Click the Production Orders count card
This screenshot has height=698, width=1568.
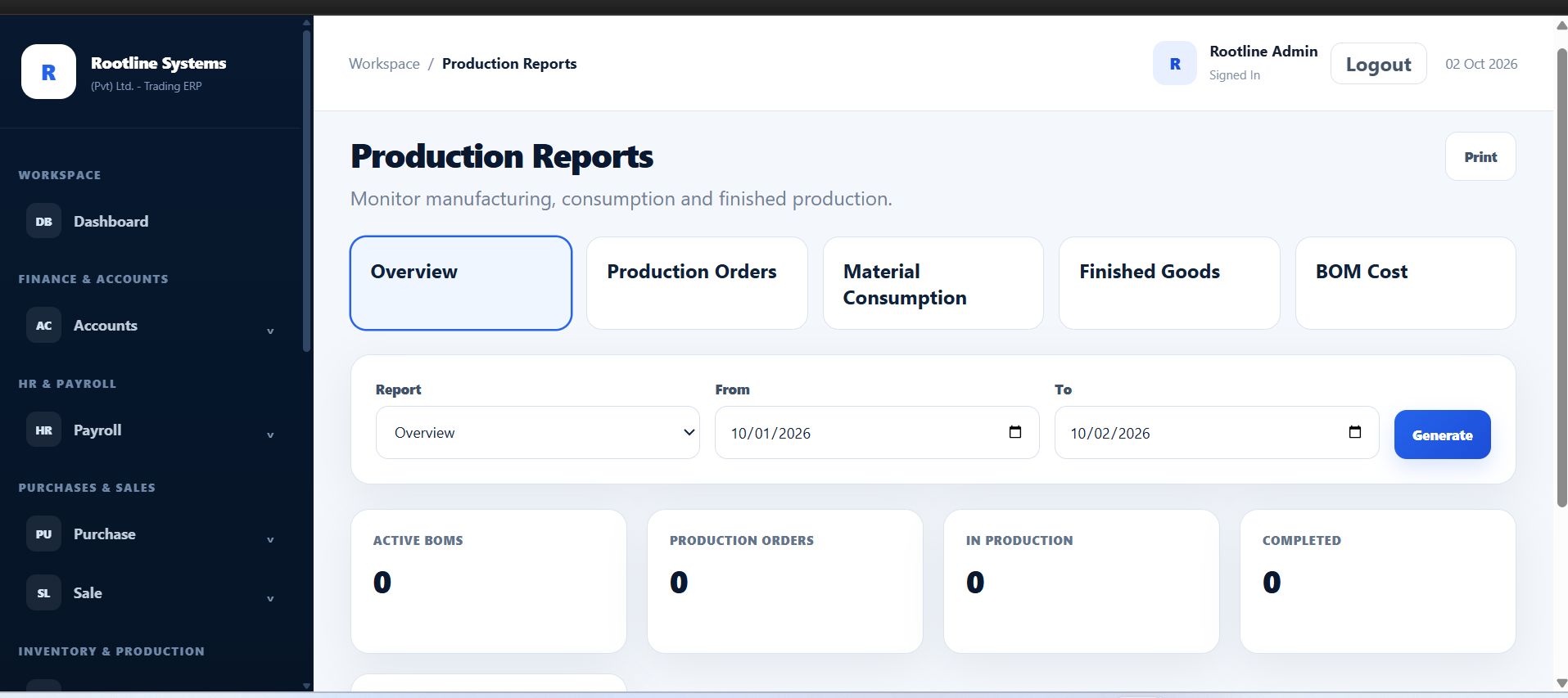[x=785, y=581]
